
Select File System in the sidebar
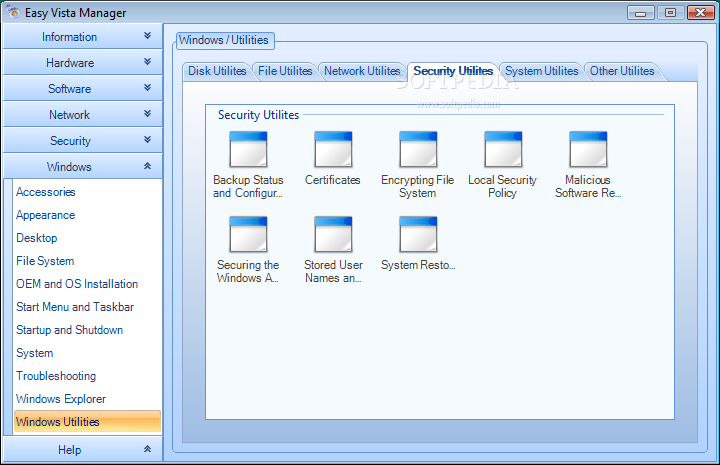pos(45,261)
